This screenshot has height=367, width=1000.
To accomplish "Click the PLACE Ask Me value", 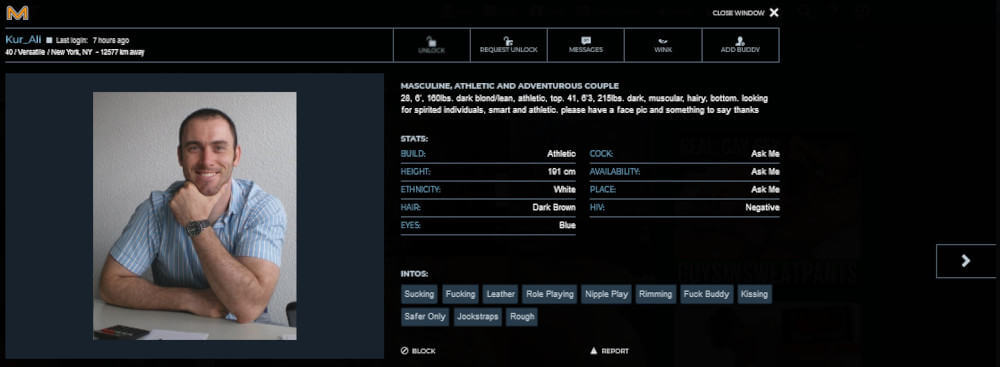I will (x=765, y=190).
